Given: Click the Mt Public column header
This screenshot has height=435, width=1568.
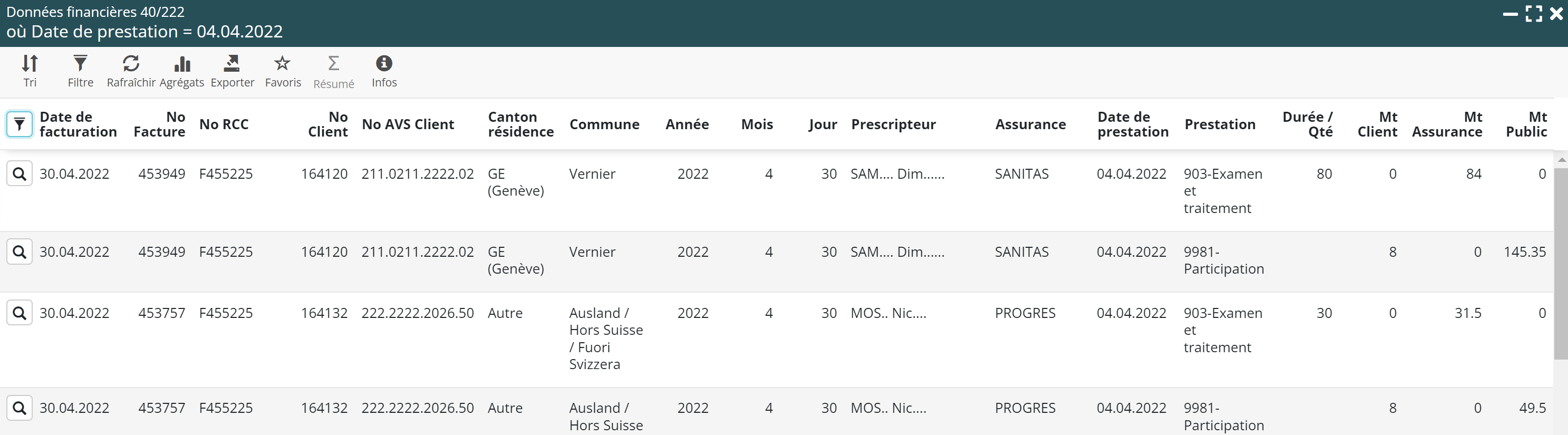Looking at the screenshot, I should [x=1526, y=124].
